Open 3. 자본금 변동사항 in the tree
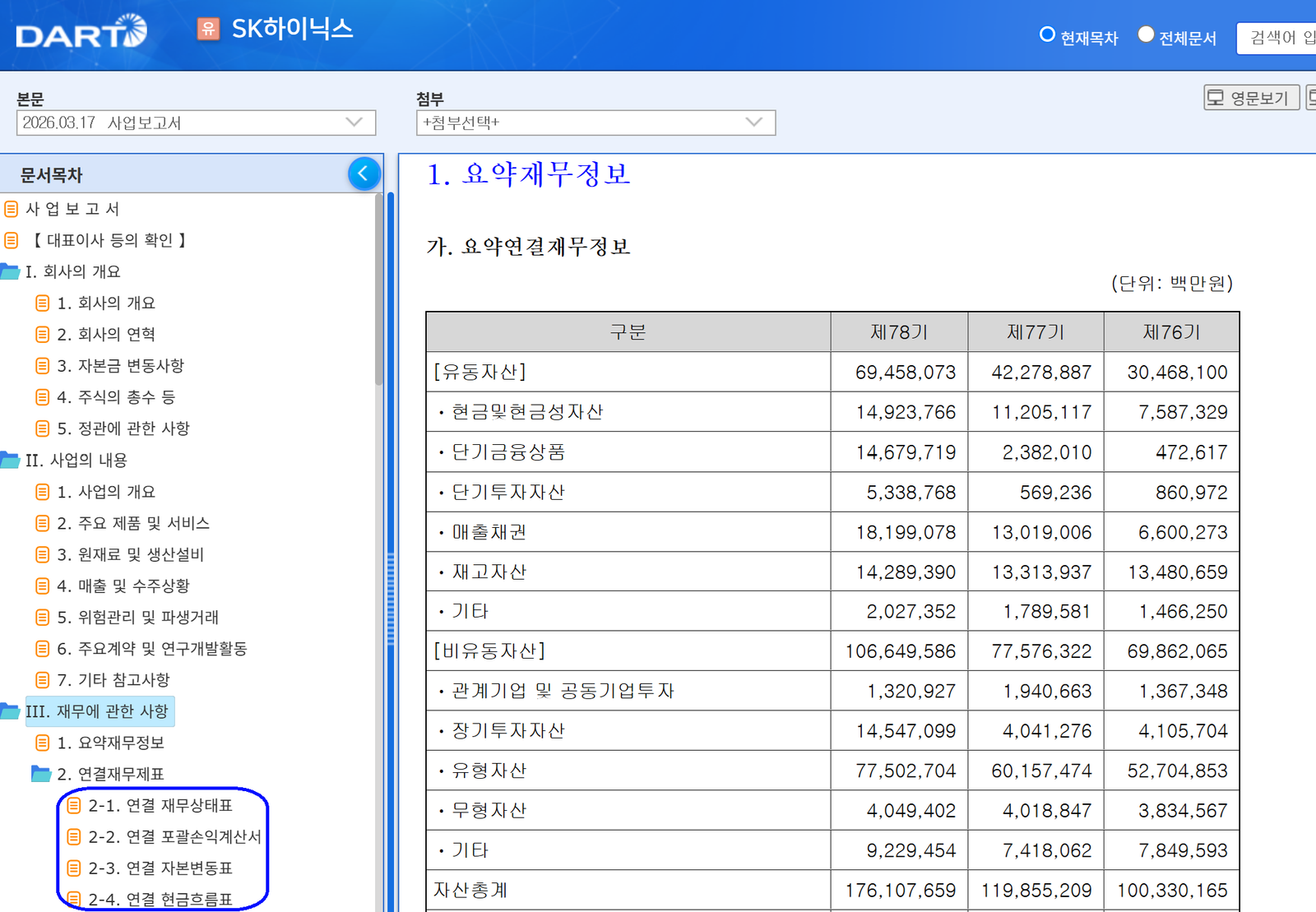 tap(121, 365)
